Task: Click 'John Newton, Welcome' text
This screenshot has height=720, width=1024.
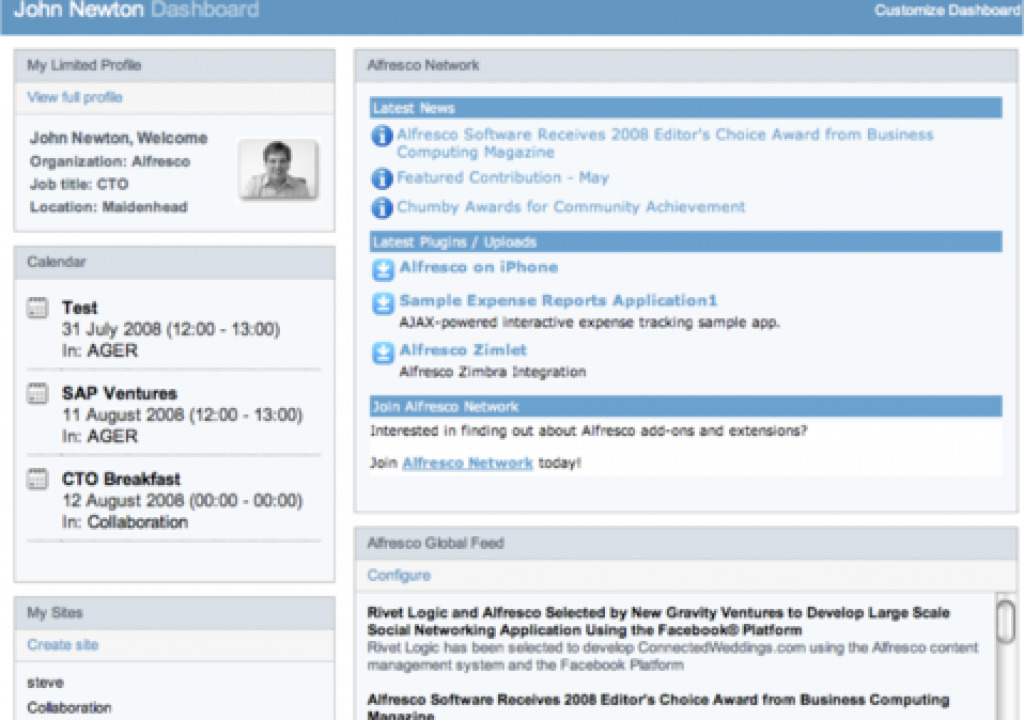Action: [118, 138]
